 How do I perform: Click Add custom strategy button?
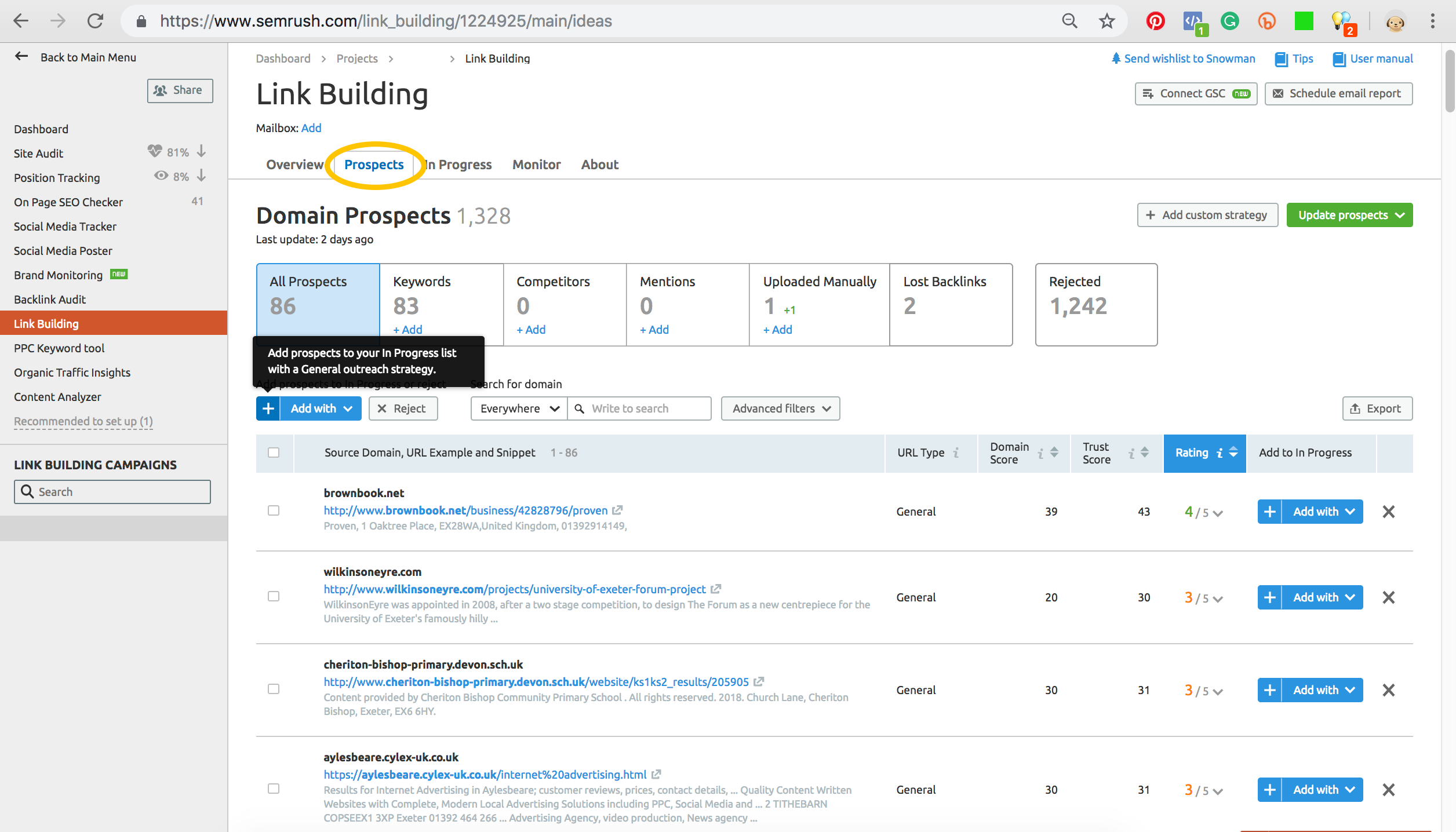tap(1207, 215)
